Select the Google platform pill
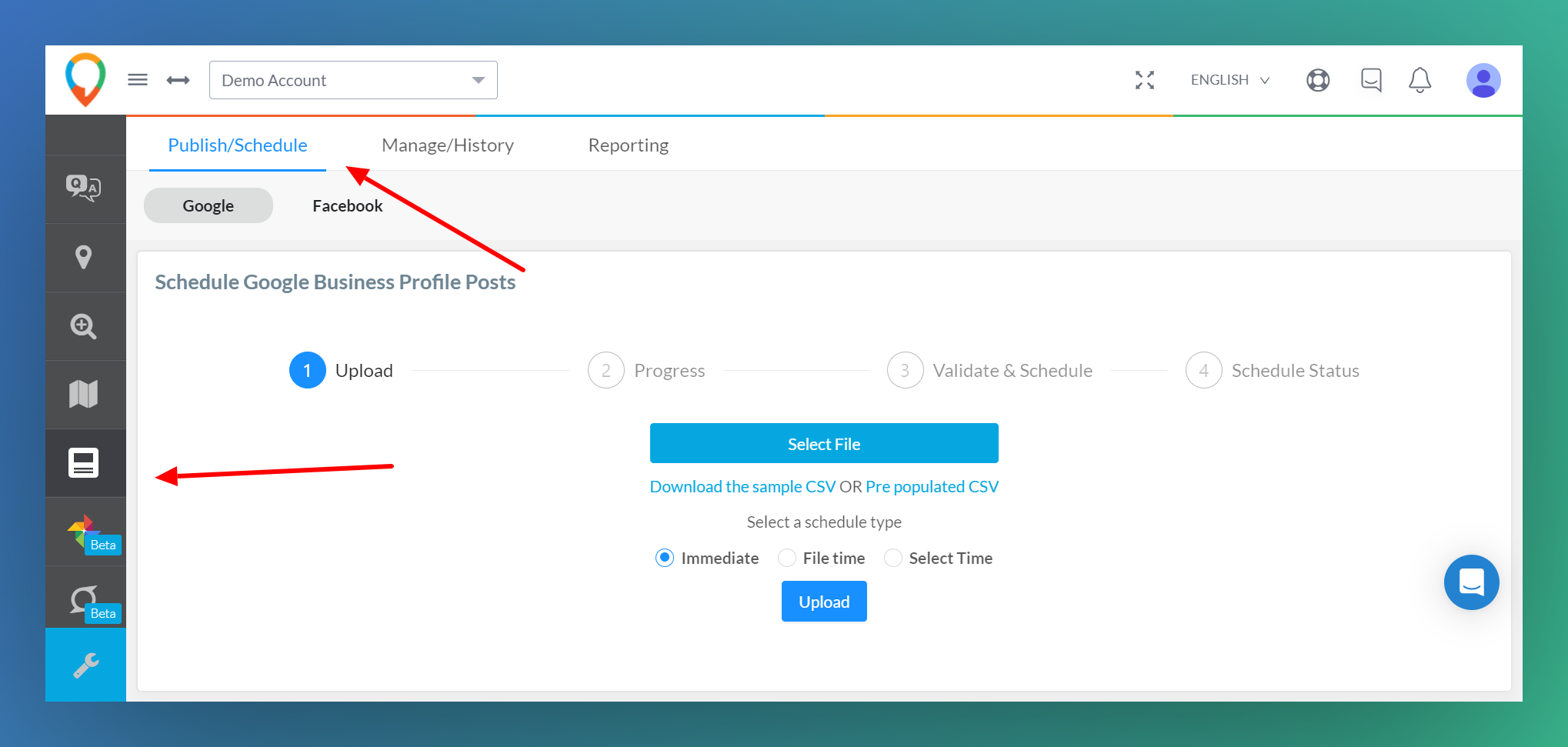Screen dimensions: 1568x747 [x=209, y=205]
